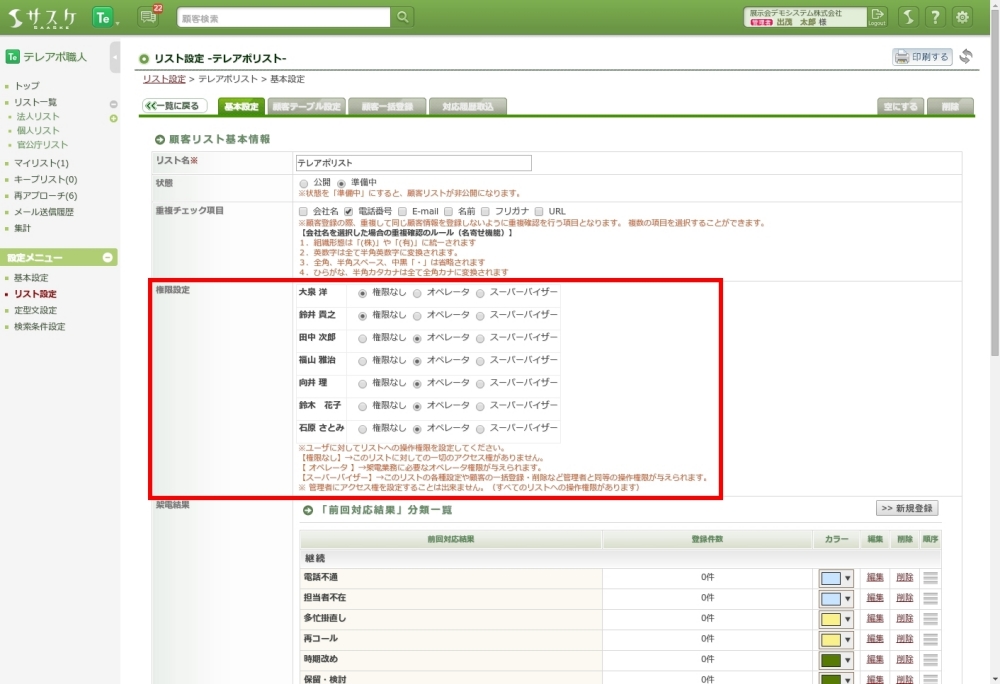Click the 新規登録 button
Screen dimensions: 1000x684
[906, 508]
